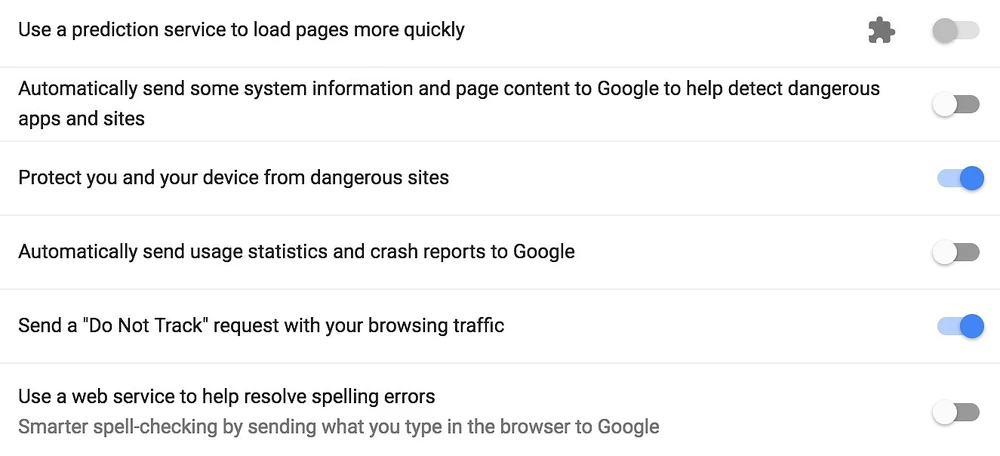Disable protection from dangerous sites

tap(960, 178)
